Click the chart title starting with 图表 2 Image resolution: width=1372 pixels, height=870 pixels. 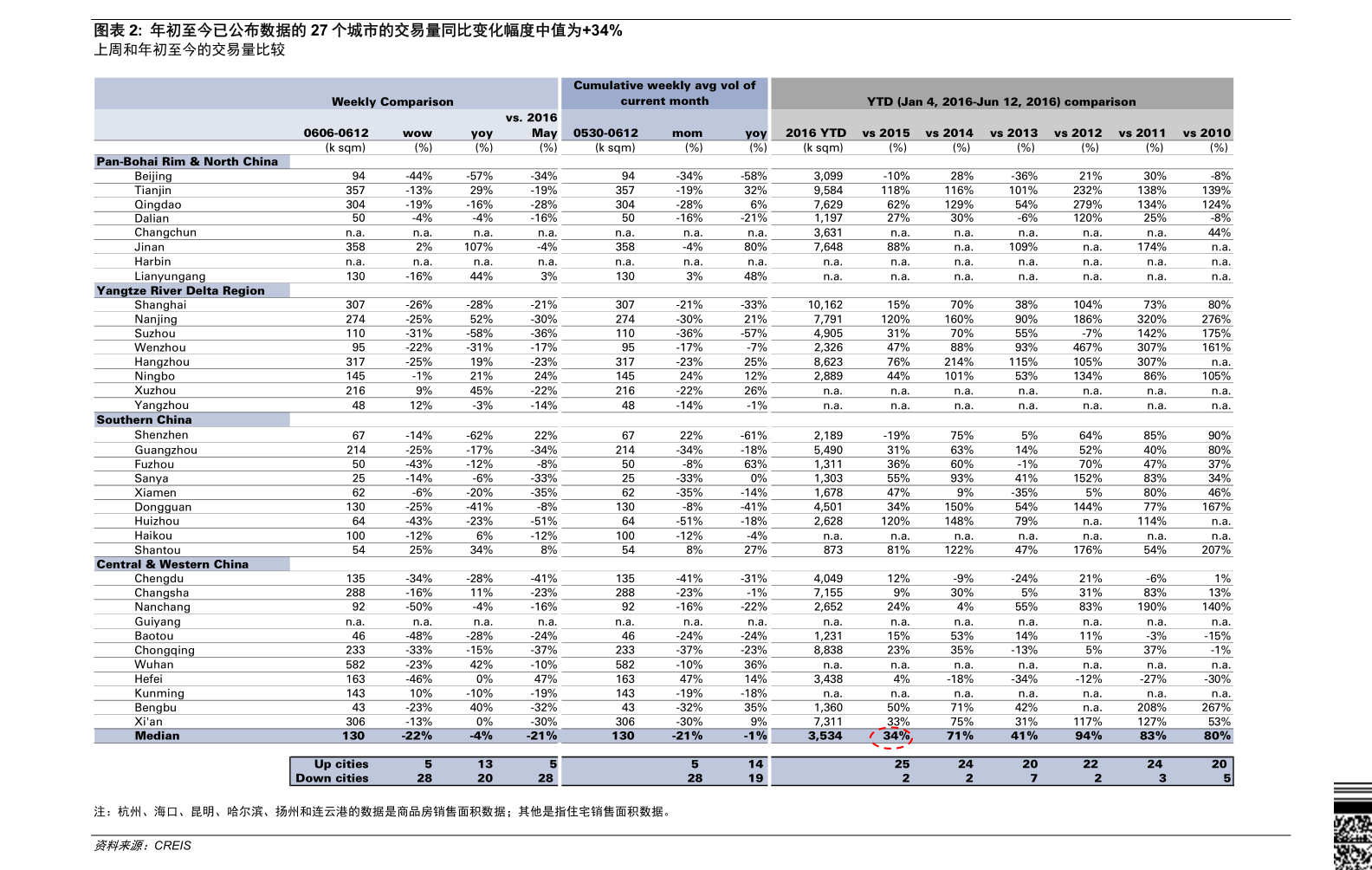coord(358,30)
